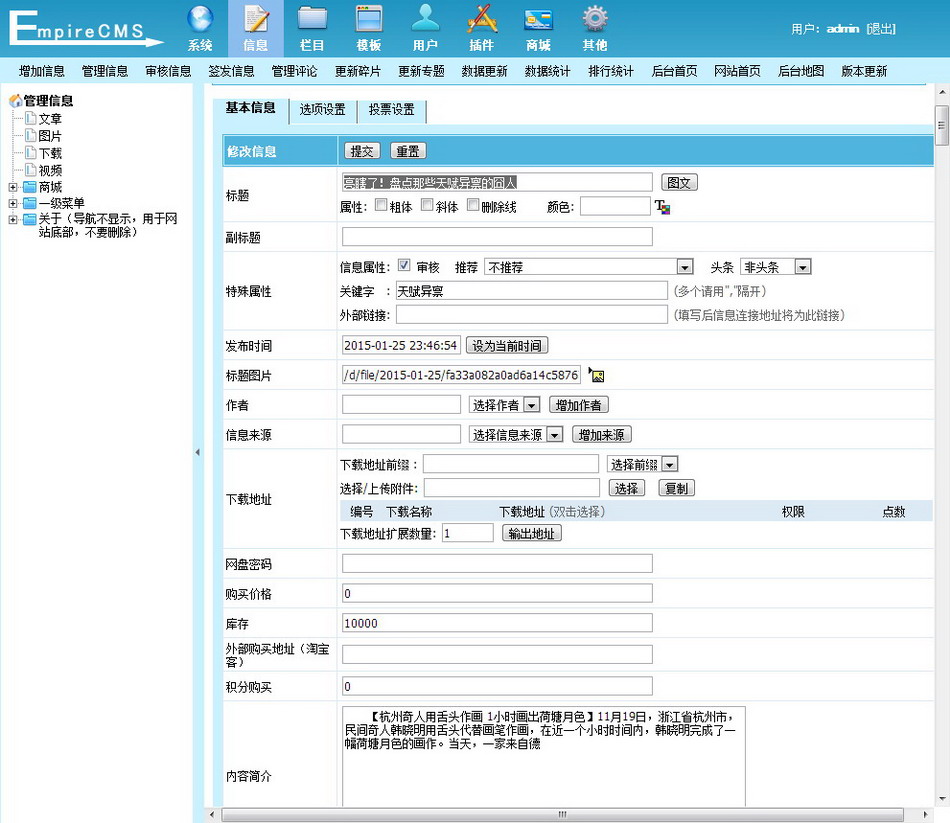This screenshot has width=950, height=823.
Task: Open the 插件 plugin icon
Action: (482, 20)
